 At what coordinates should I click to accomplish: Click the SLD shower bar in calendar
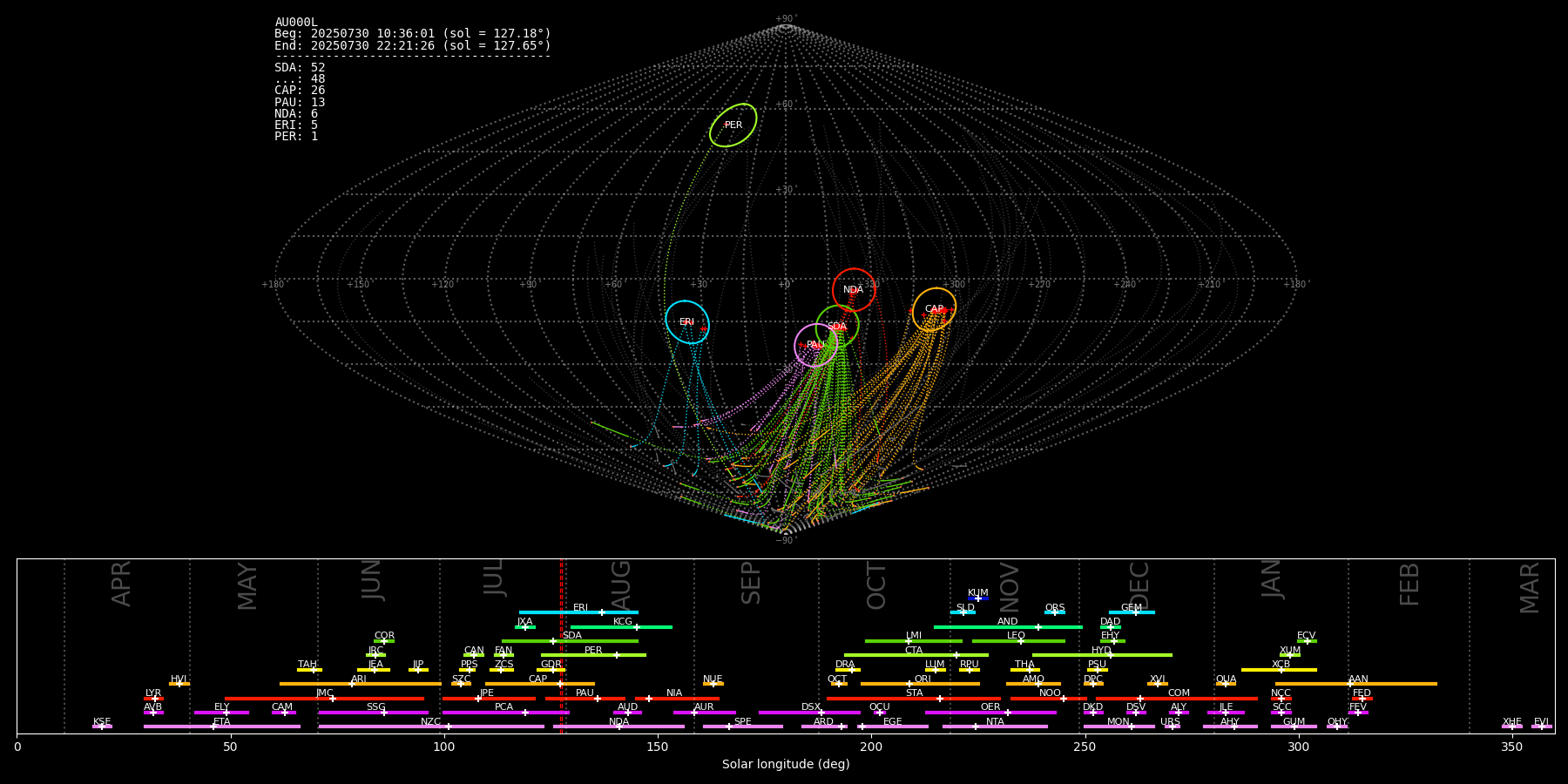click(x=963, y=612)
